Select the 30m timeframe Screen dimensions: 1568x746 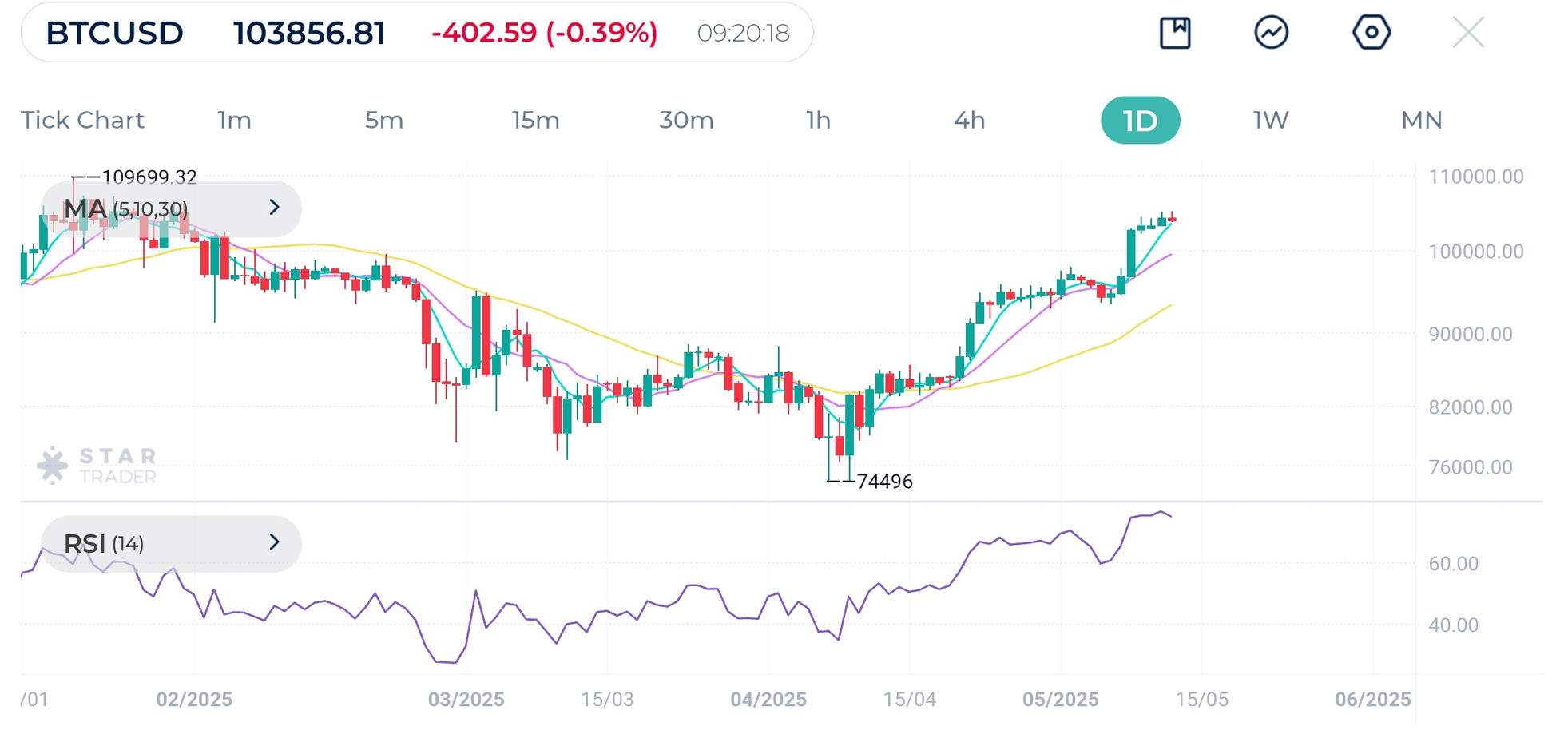click(x=686, y=120)
